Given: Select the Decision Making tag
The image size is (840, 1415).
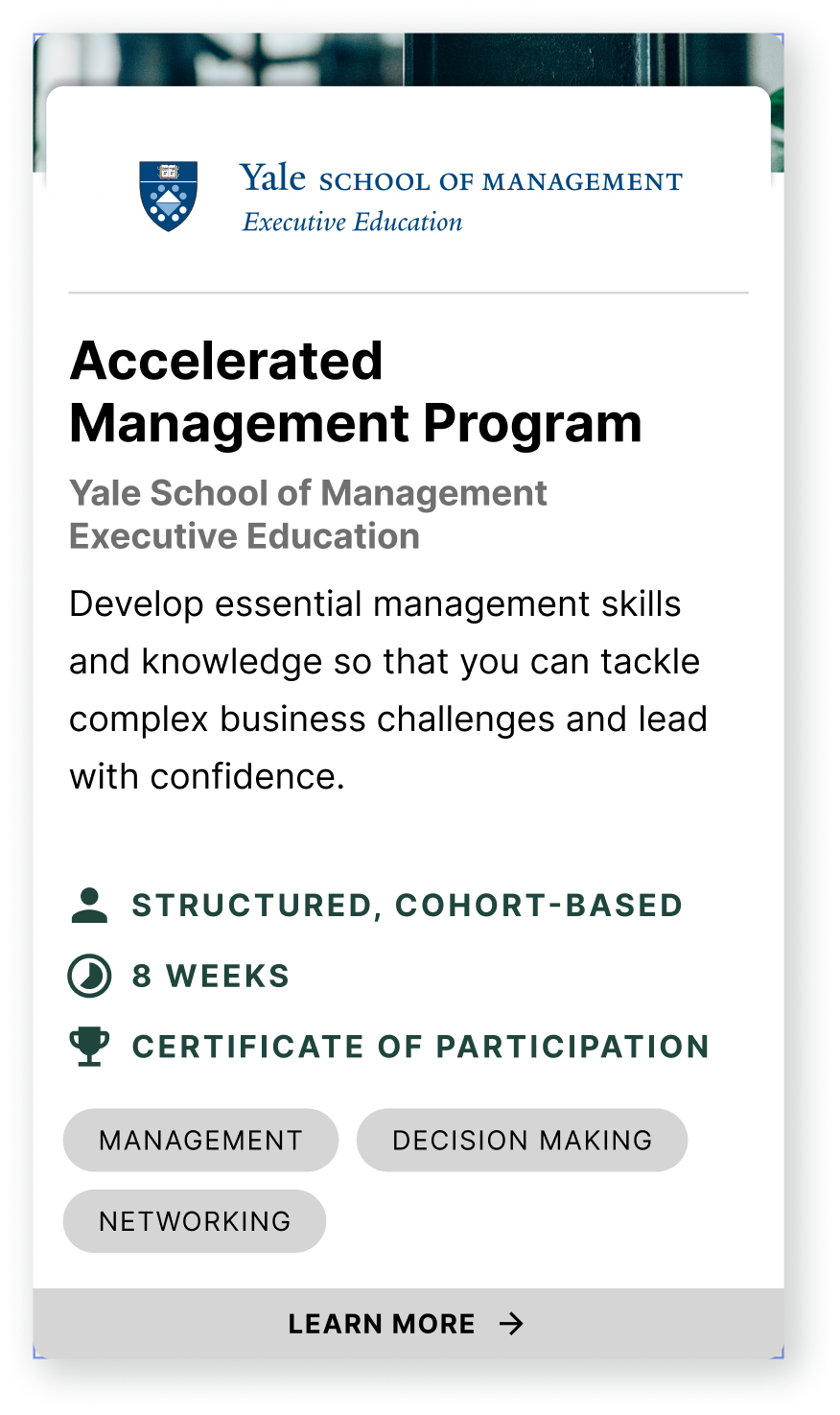Looking at the screenshot, I should (x=522, y=1141).
